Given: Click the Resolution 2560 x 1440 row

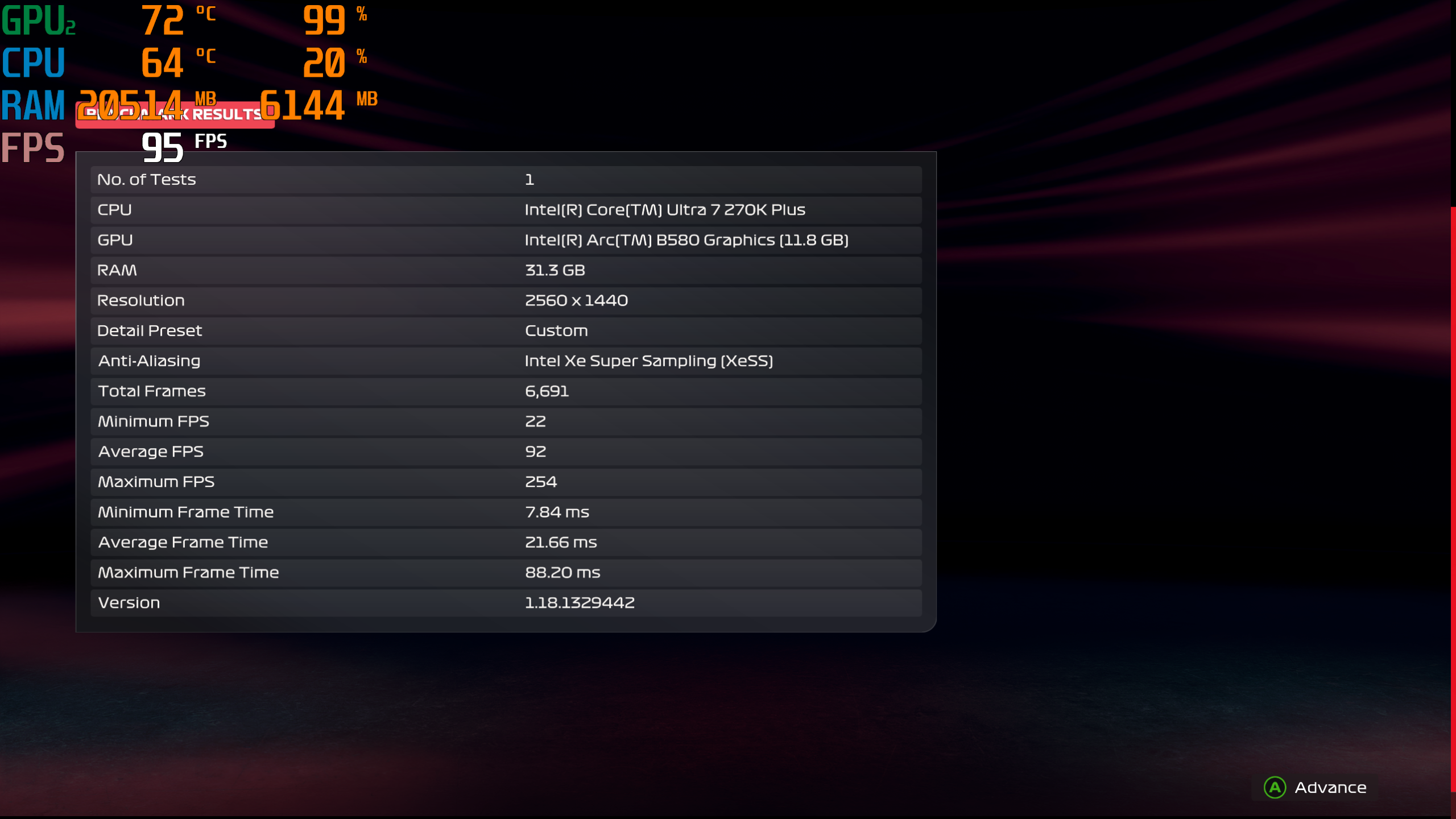Looking at the screenshot, I should (505, 300).
